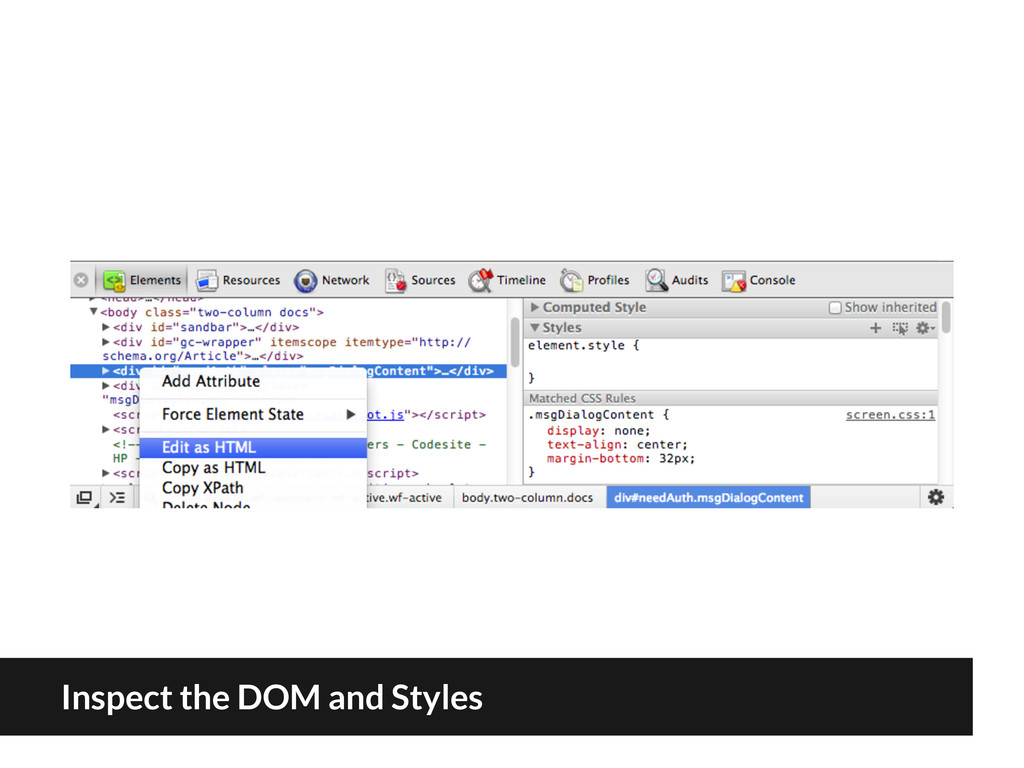Close DevTools with the X button
The height and width of the screenshot is (768, 1024).
81,280
